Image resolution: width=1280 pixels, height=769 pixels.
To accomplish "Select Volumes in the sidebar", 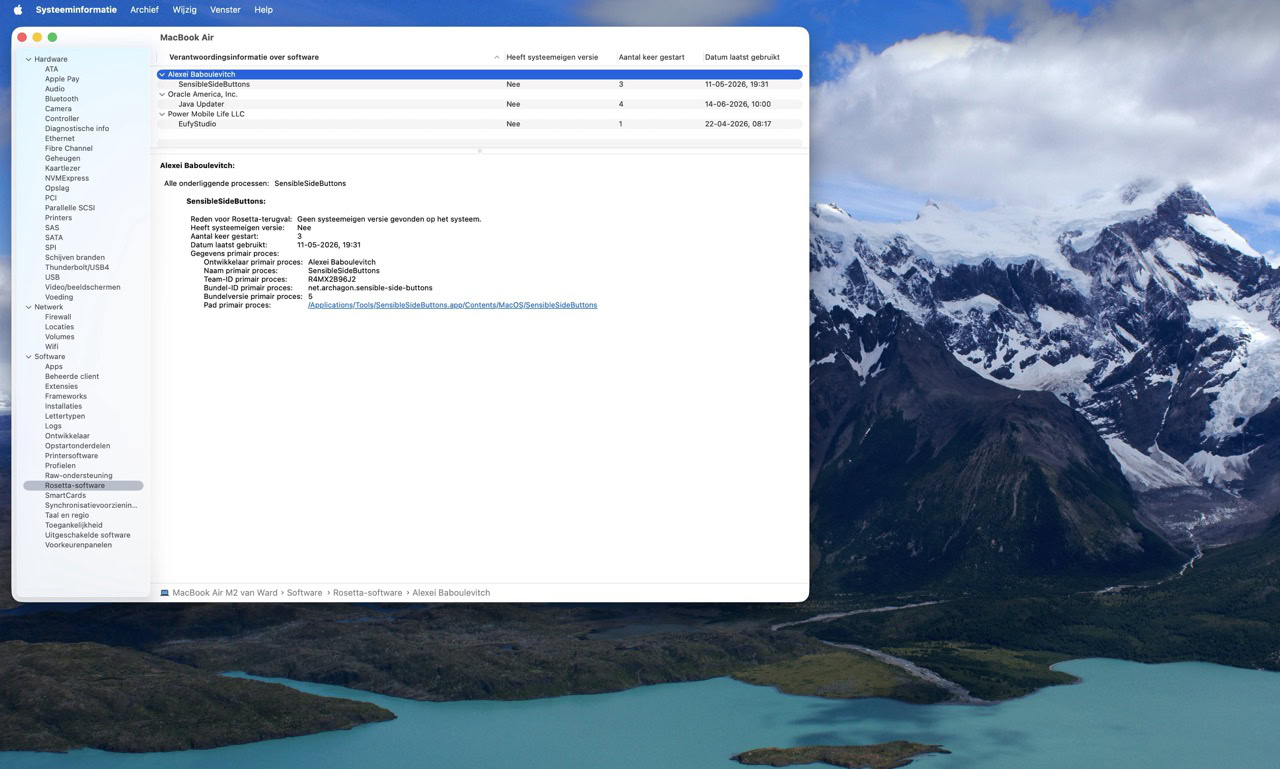I will [59, 337].
